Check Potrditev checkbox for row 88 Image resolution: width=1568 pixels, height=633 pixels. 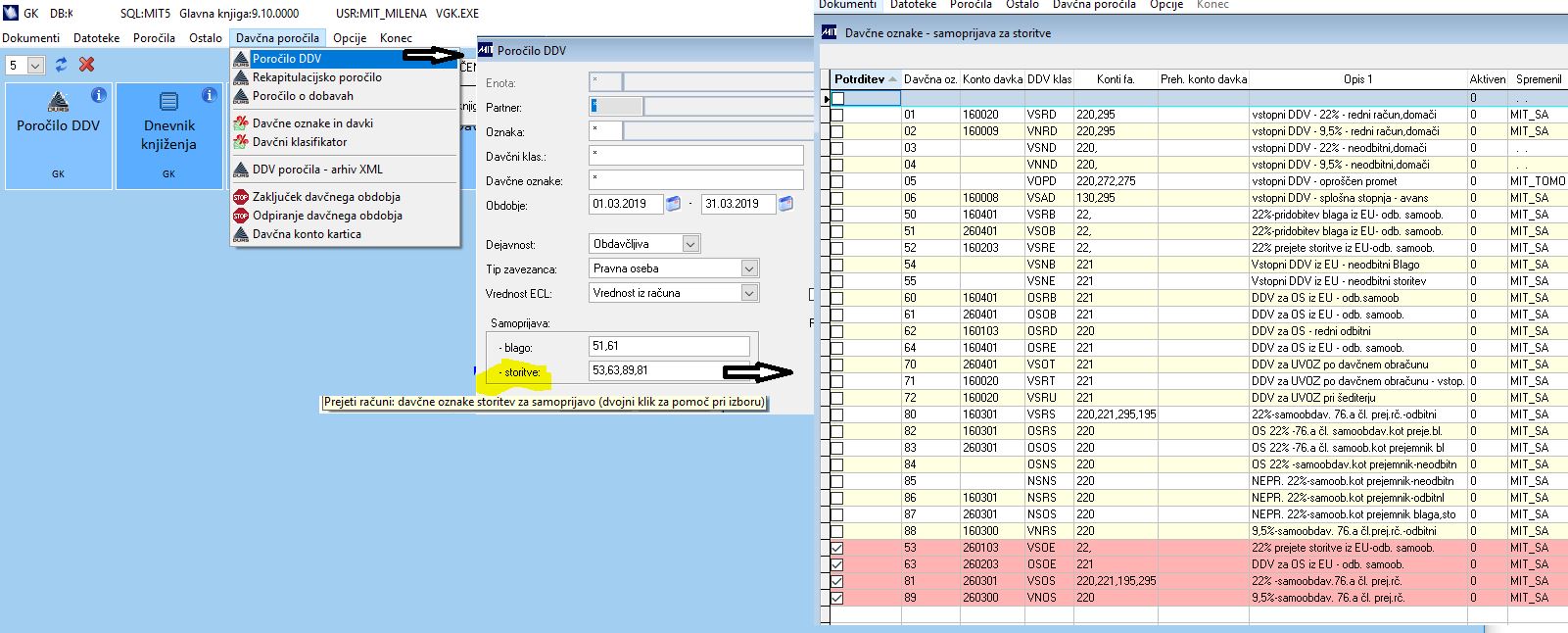(x=836, y=531)
